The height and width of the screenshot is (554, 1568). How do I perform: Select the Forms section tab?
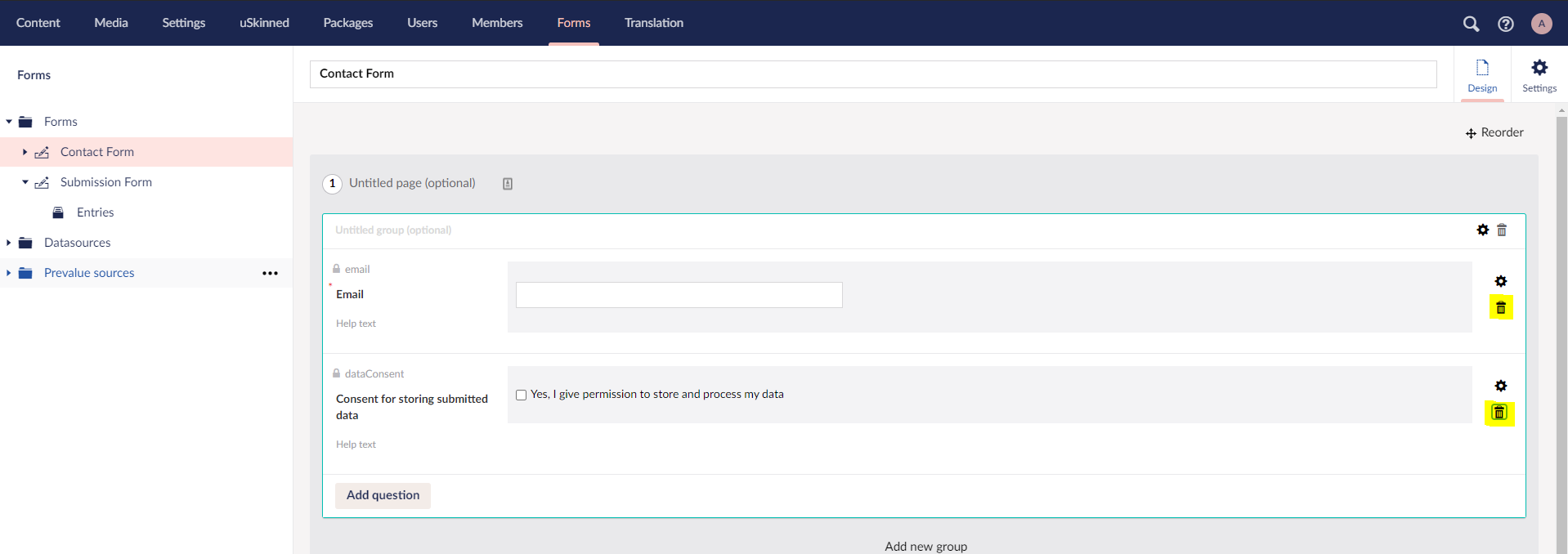tap(574, 23)
